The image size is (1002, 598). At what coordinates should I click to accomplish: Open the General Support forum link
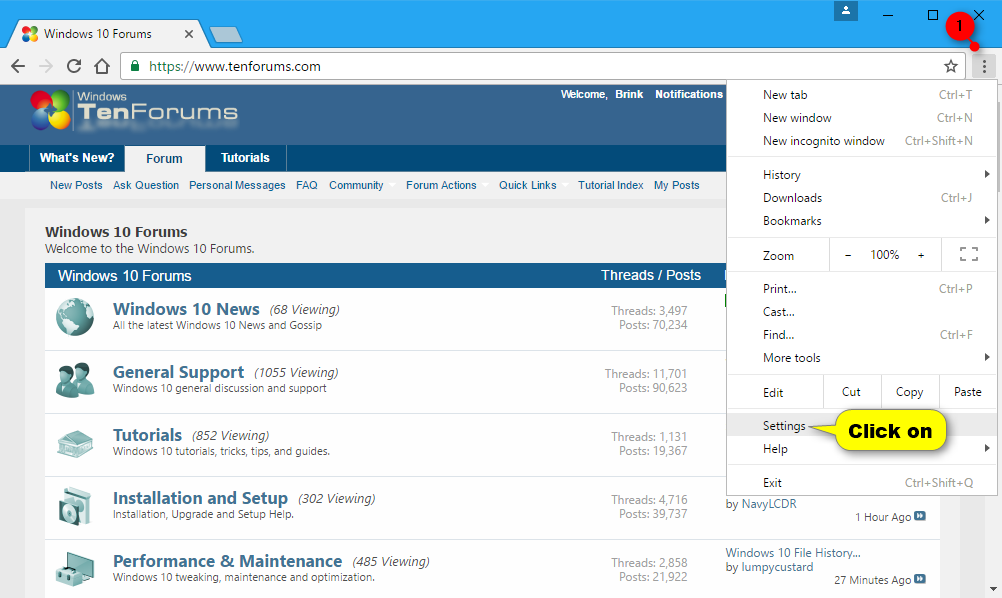click(x=178, y=372)
